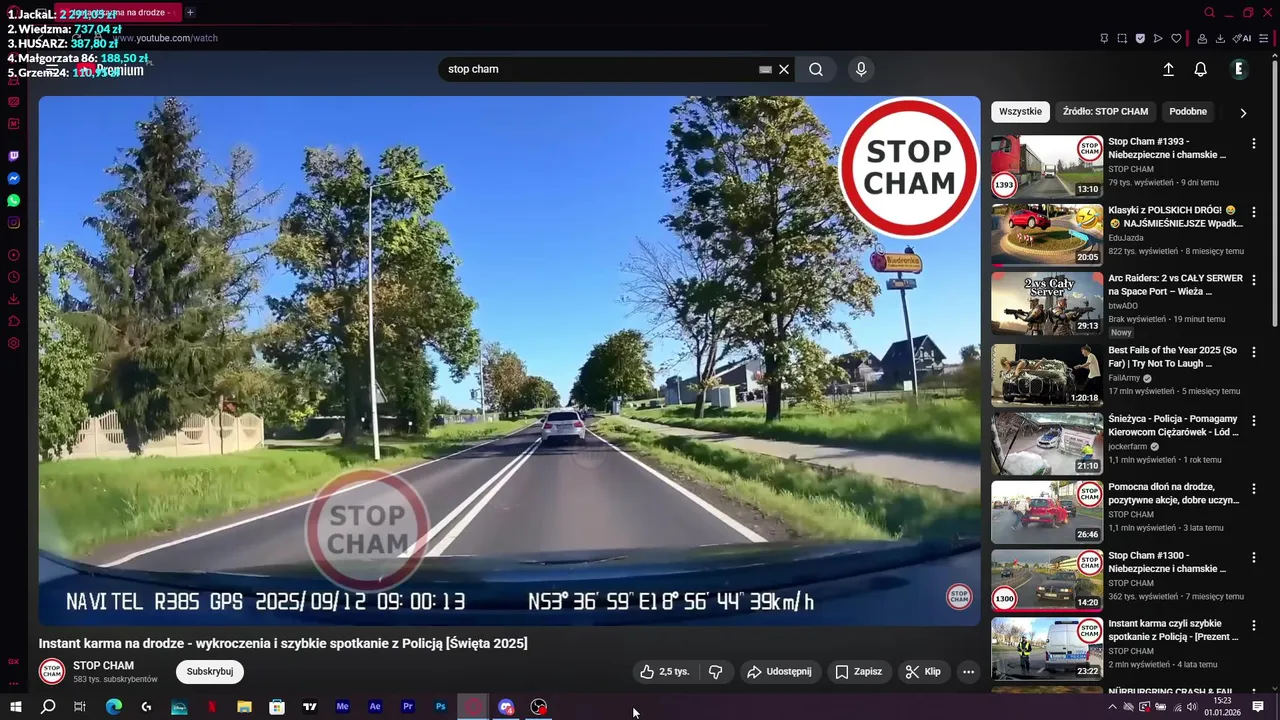Screen dimensions: 1280x720
Task: Like the video (2,5 tys.)
Action: click(665, 672)
